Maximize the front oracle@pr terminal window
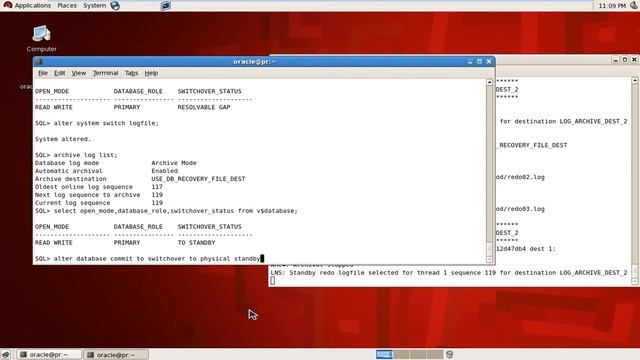The image size is (640, 360). click(x=479, y=62)
